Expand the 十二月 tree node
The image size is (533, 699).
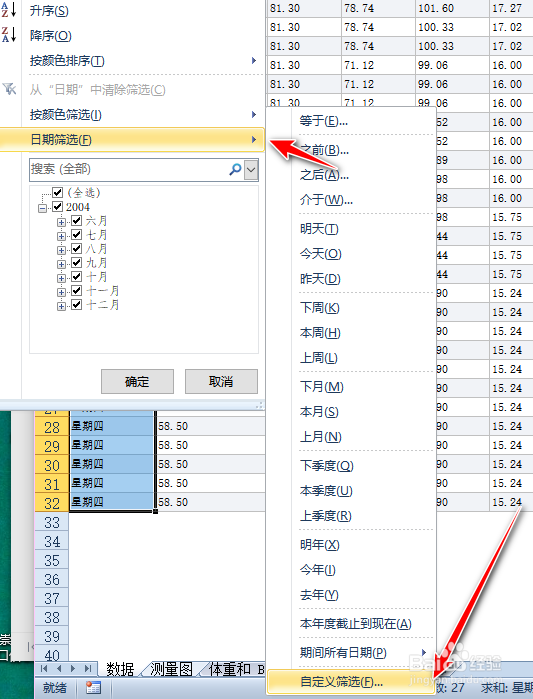62,306
